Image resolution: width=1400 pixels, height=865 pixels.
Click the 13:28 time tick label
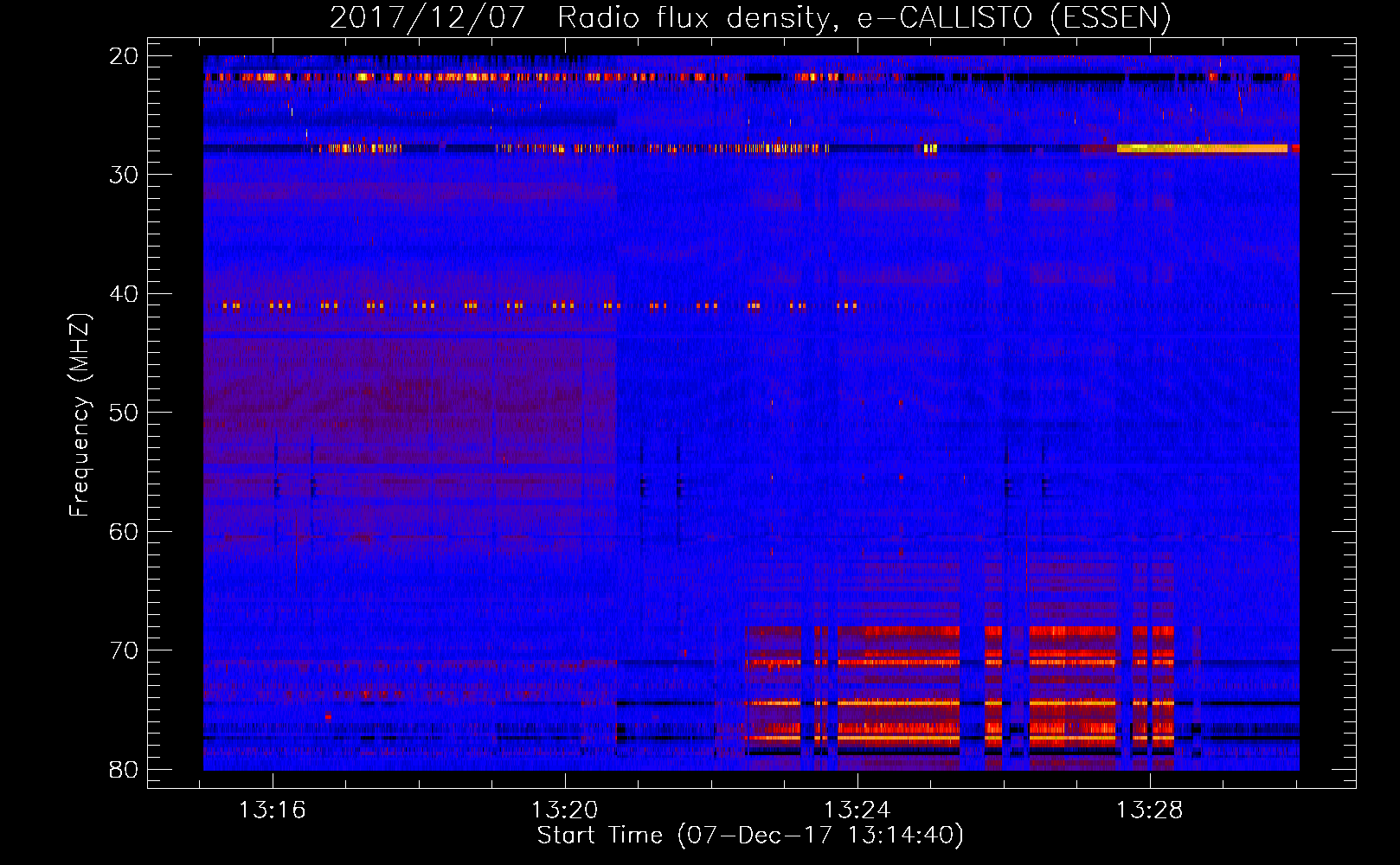pos(1150,811)
